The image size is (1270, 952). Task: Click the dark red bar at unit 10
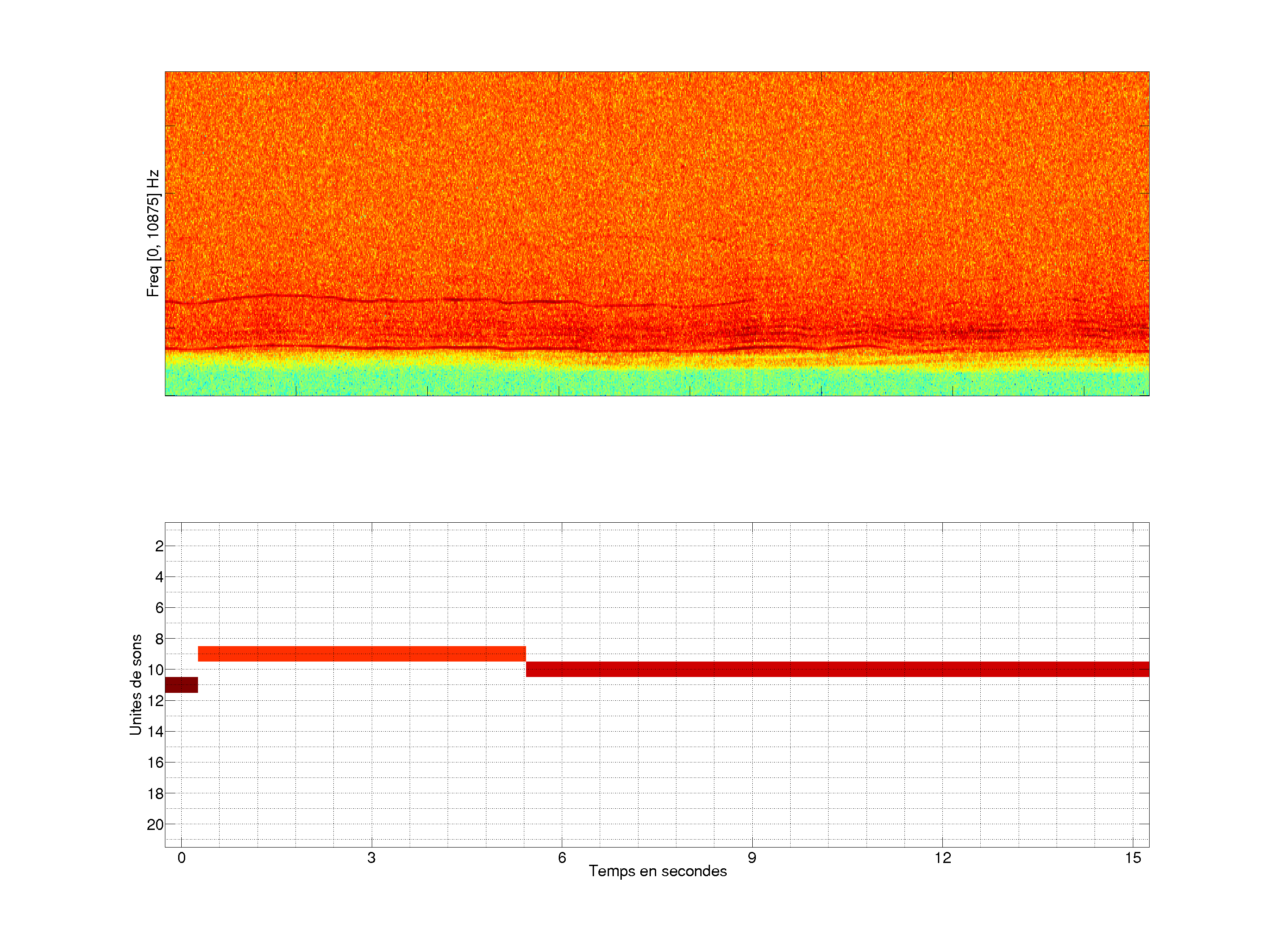coord(837,669)
